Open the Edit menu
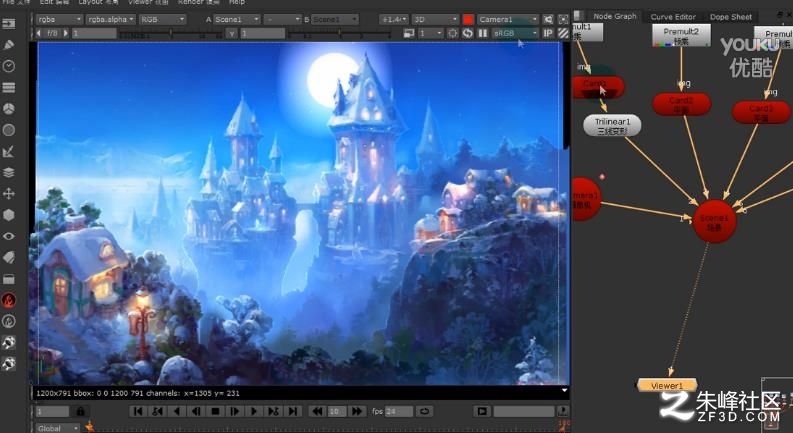Image resolution: width=793 pixels, height=433 pixels. tap(54, 2)
